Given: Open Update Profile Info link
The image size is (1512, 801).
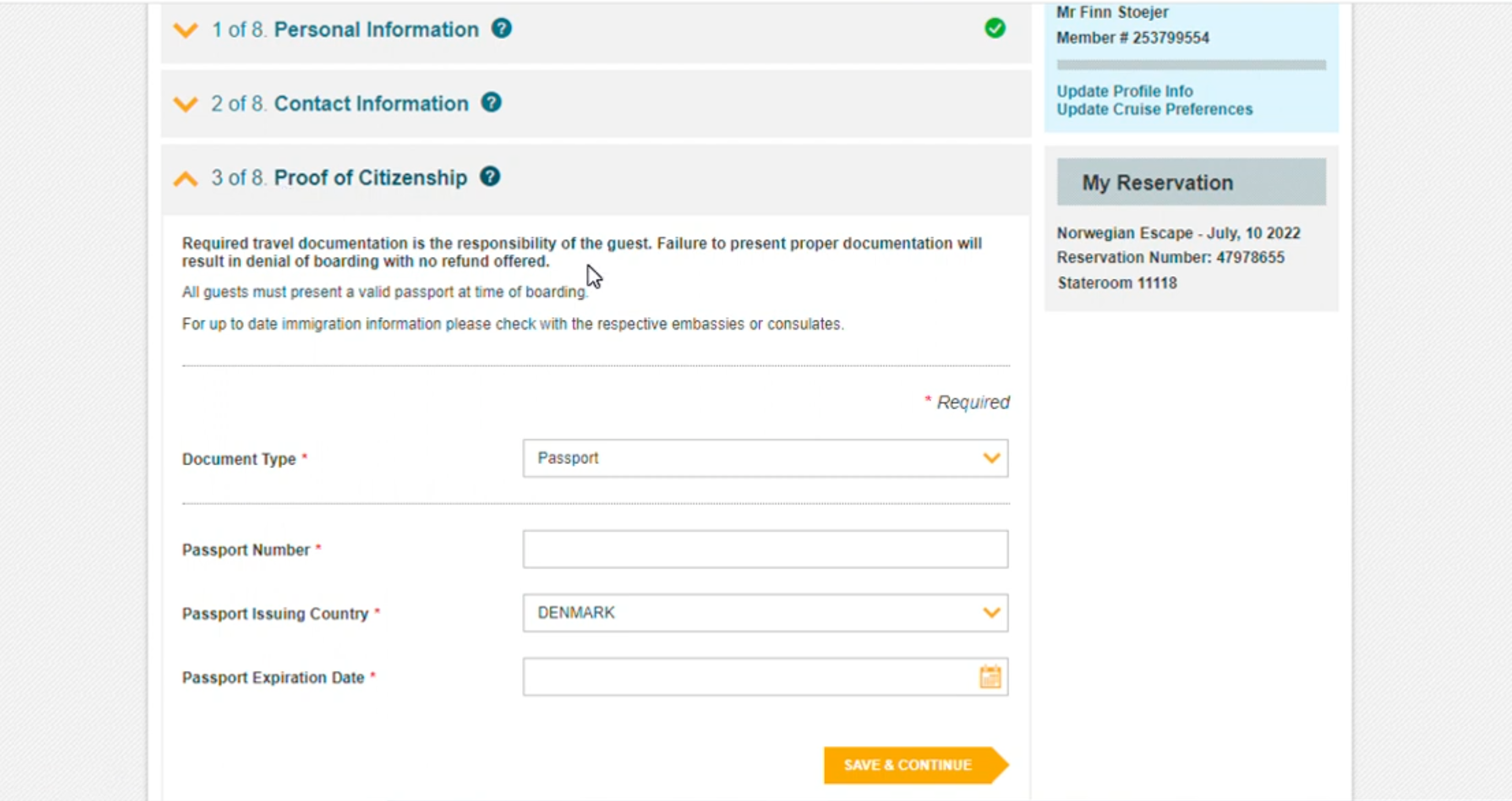Looking at the screenshot, I should click(1125, 91).
